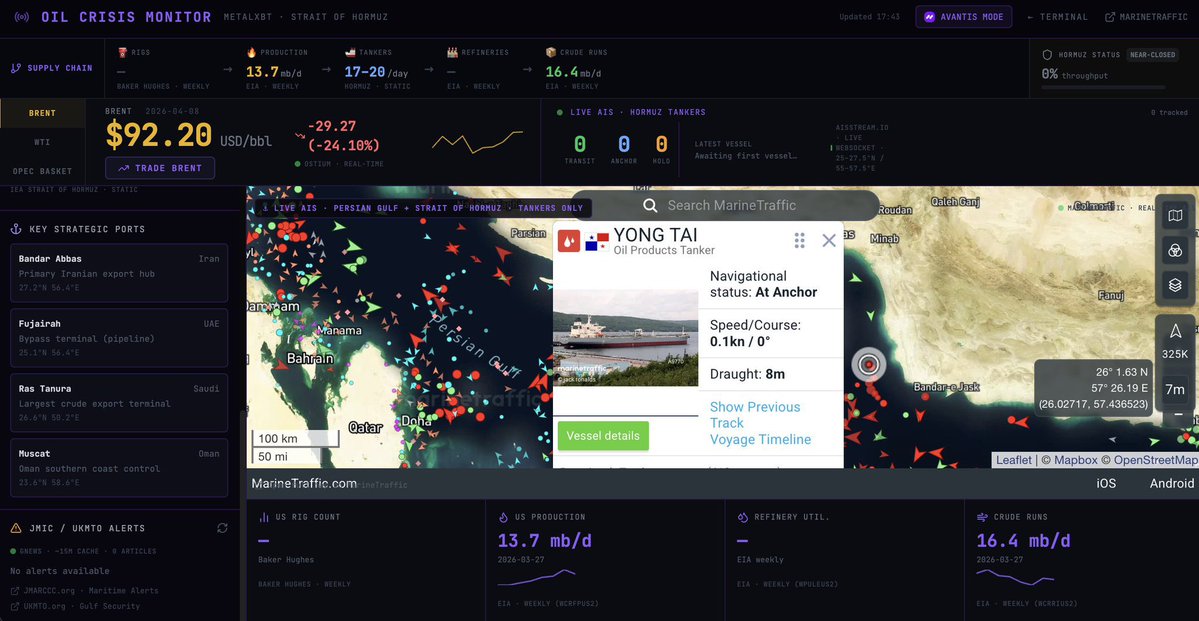Click the anchor icon beside Key Strategic Ports

(x=15, y=229)
